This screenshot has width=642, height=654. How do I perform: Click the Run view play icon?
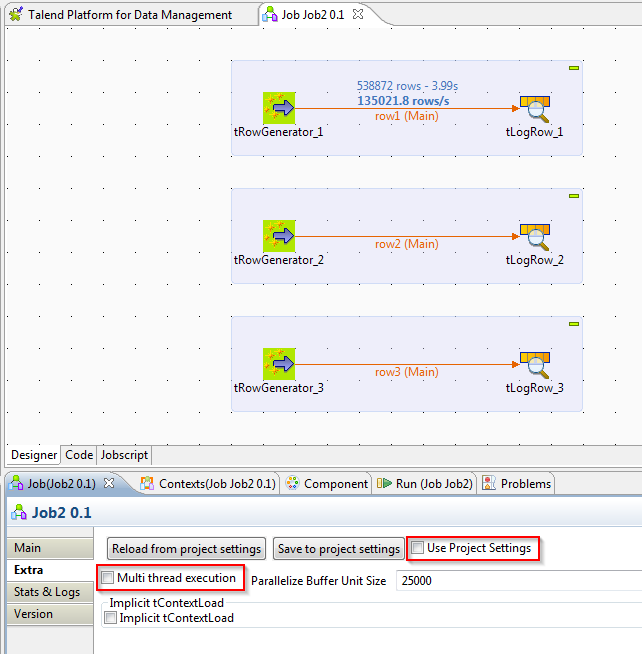click(384, 483)
